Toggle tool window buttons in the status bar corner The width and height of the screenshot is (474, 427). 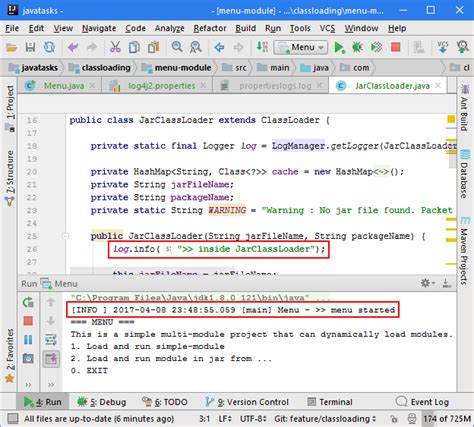point(13,418)
